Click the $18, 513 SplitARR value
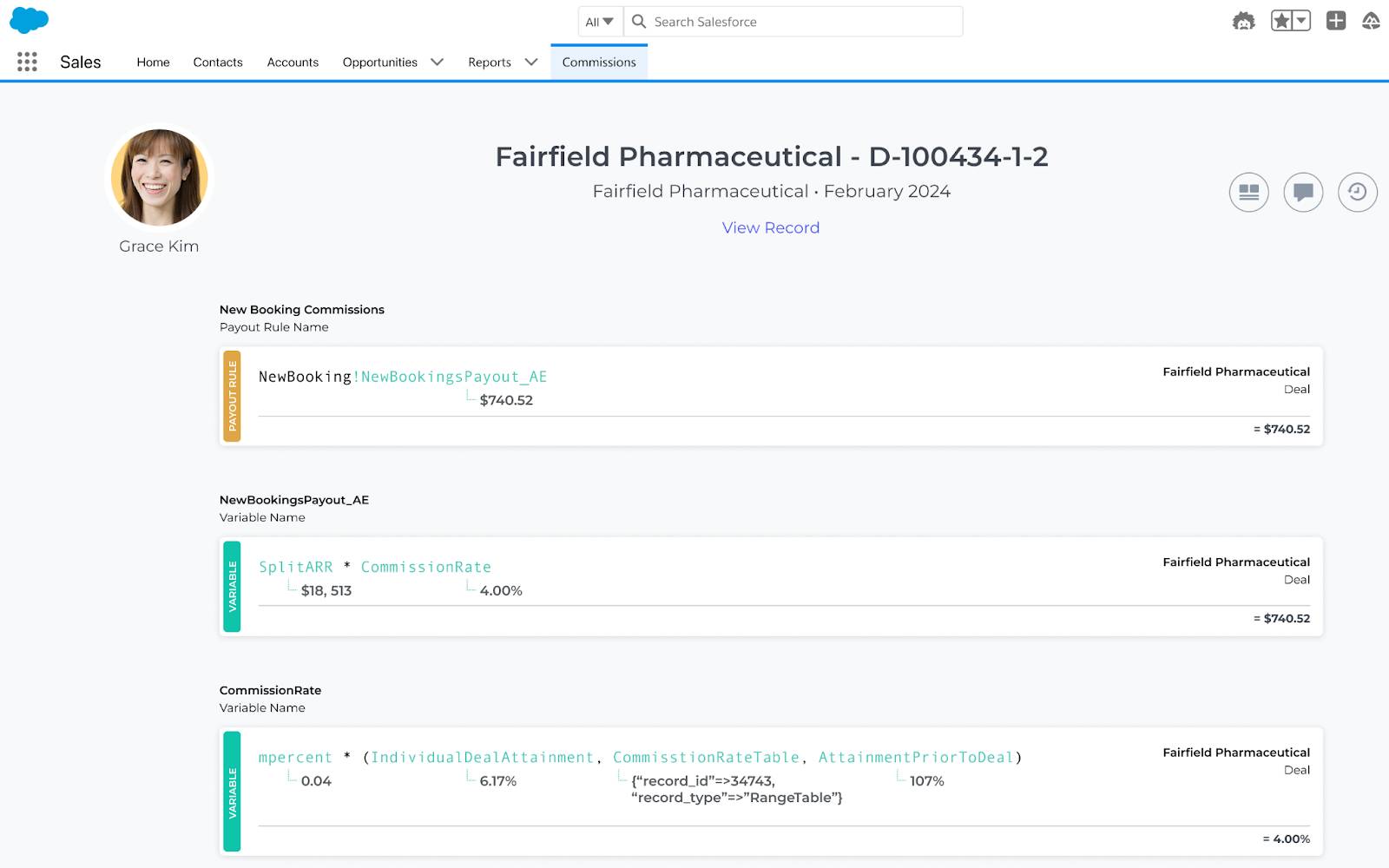This screenshot has height=868, width=1389. point(326,590)
